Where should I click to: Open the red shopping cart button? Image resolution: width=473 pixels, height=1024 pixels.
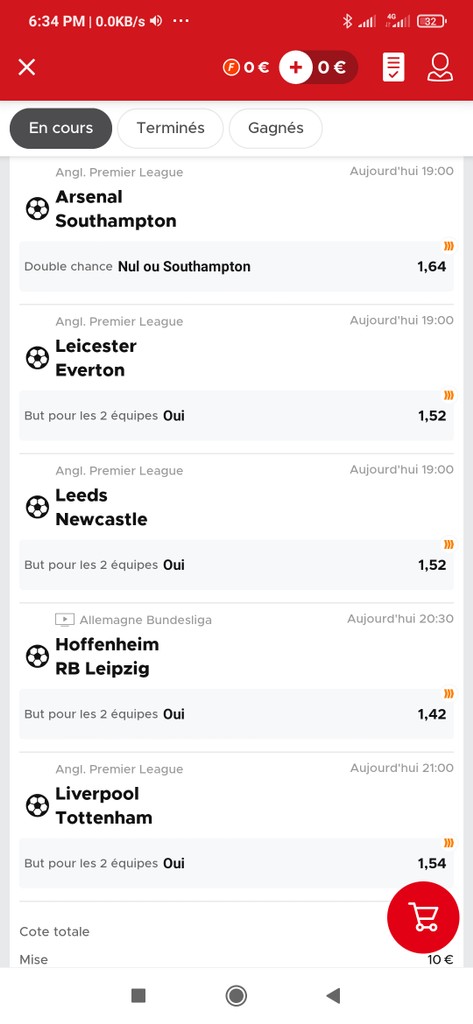[x=423, y=917]
